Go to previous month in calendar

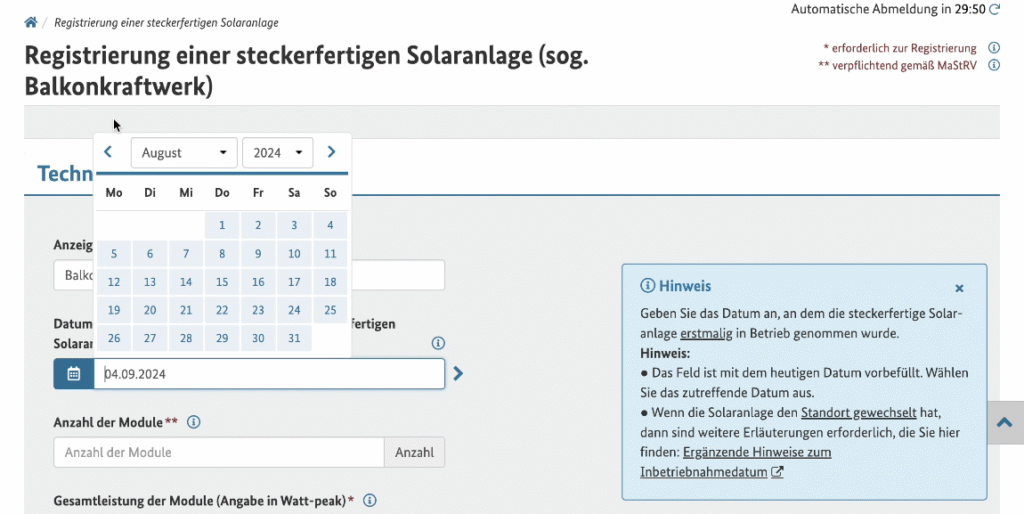click(108, 152)
